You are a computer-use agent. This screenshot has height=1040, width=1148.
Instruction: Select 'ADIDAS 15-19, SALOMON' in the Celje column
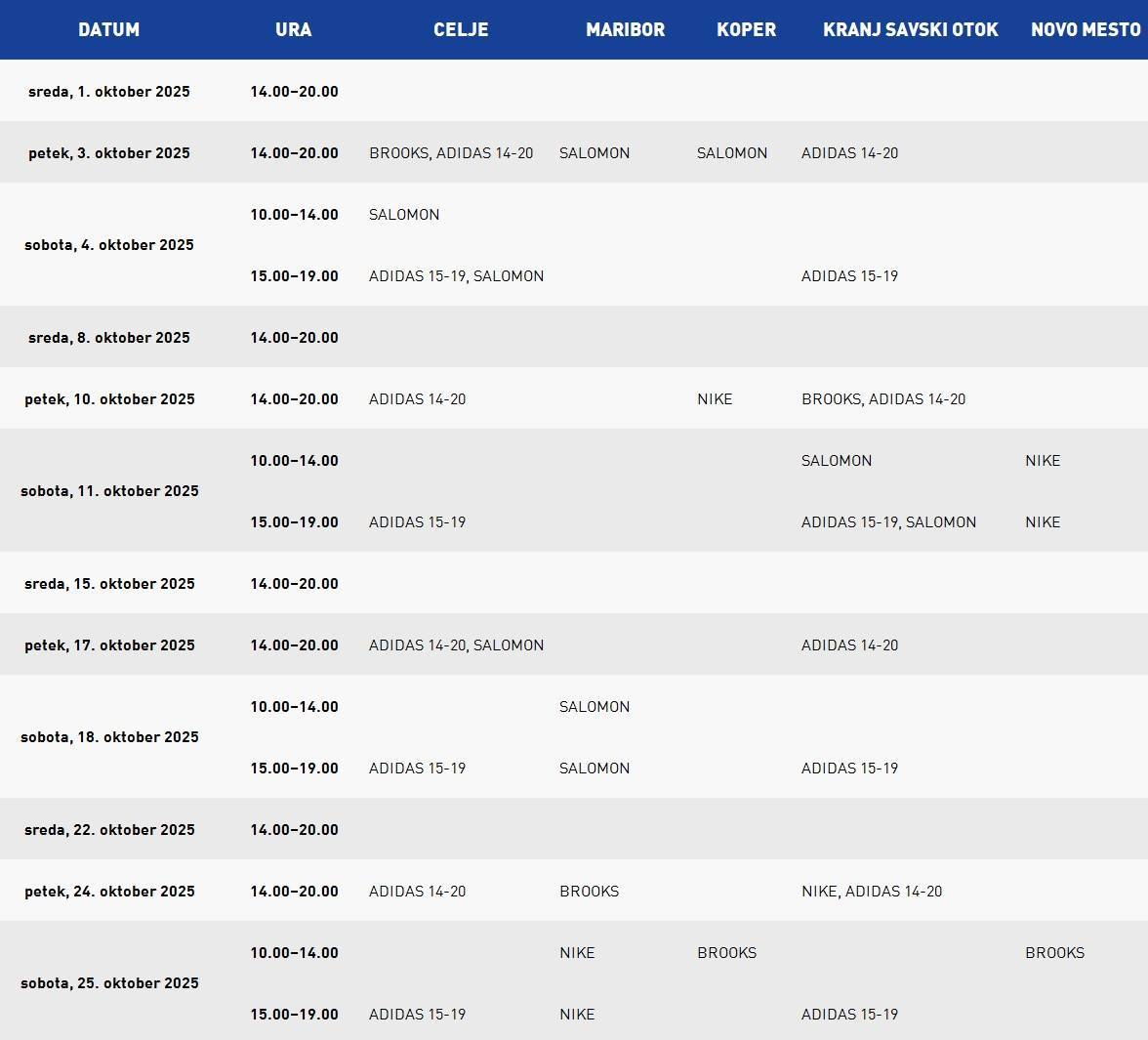click(x=456, y=276)
